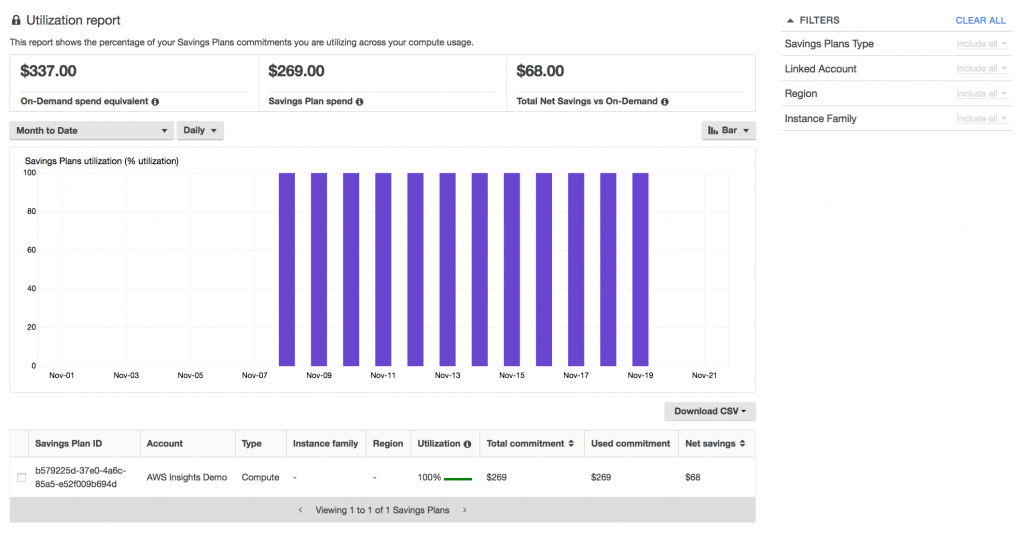
Task: Click the Clear All filters link
Action: (x=980, y=20)
